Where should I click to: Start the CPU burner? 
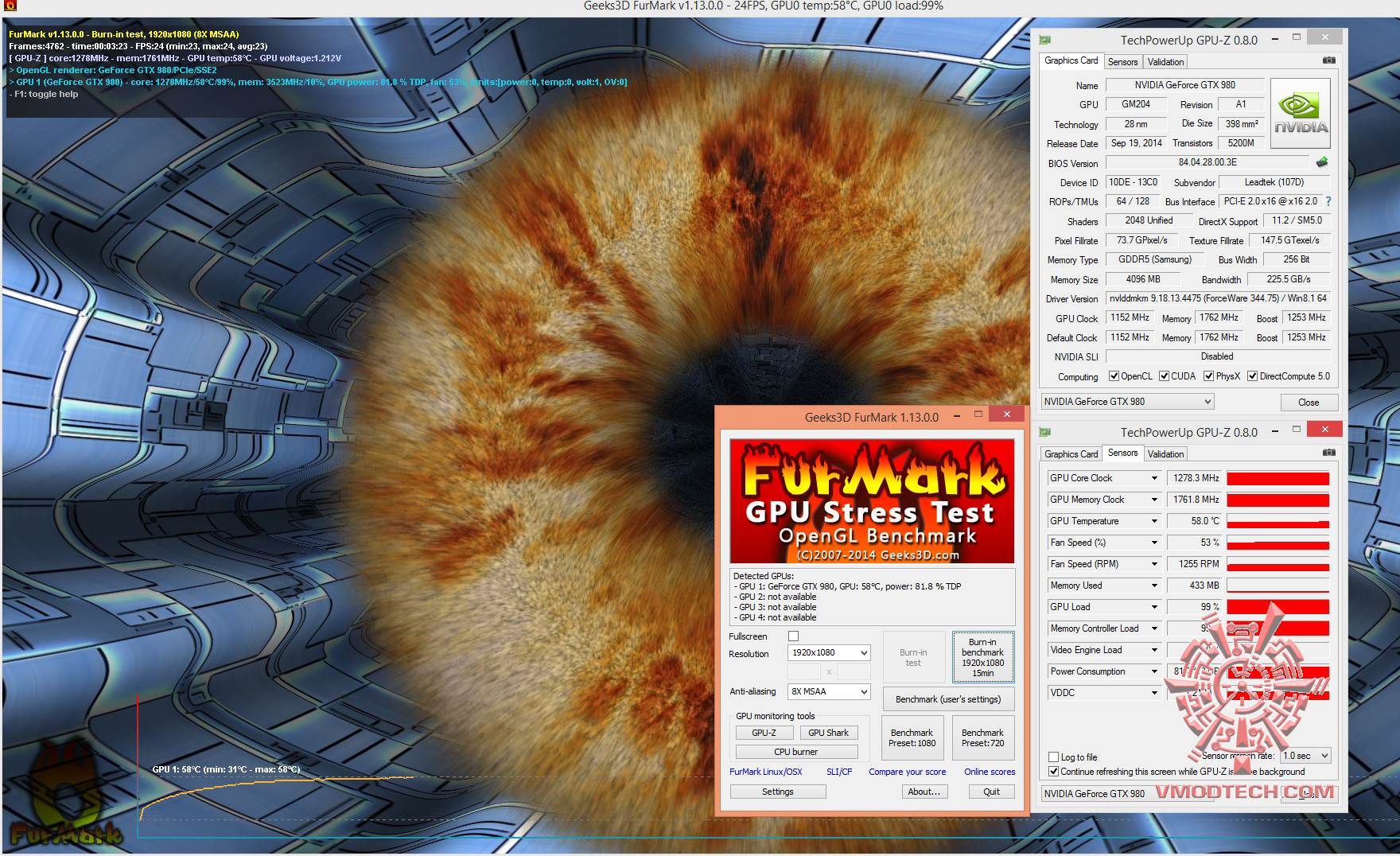coord(796,752)
